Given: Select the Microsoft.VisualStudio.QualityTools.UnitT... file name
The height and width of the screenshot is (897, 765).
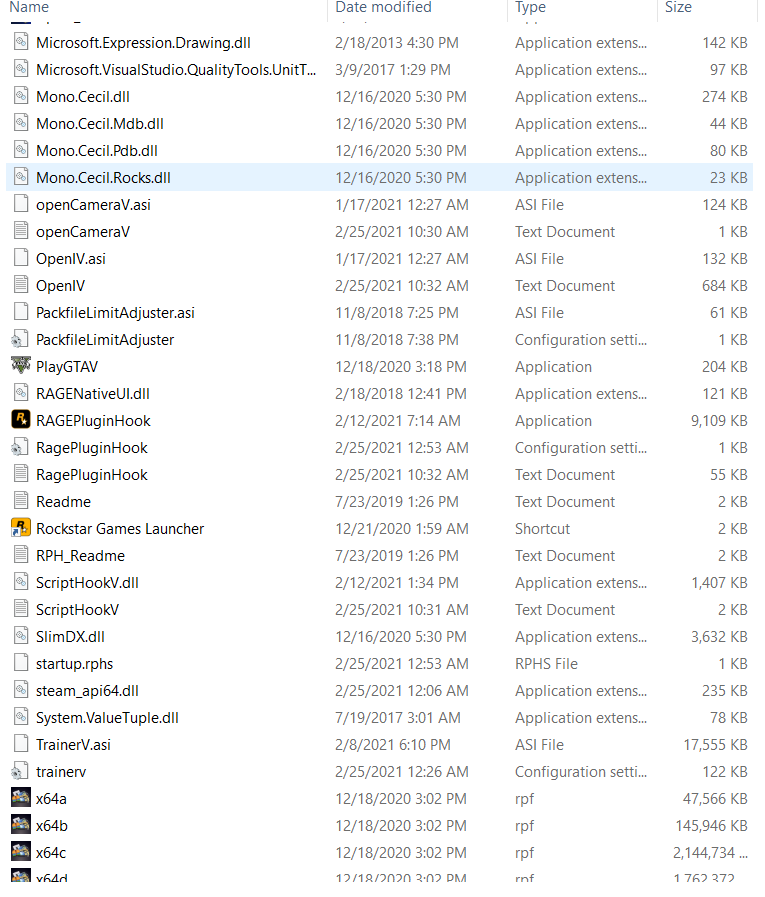Looking at the screenshot, I should click(x=176, y=70).
